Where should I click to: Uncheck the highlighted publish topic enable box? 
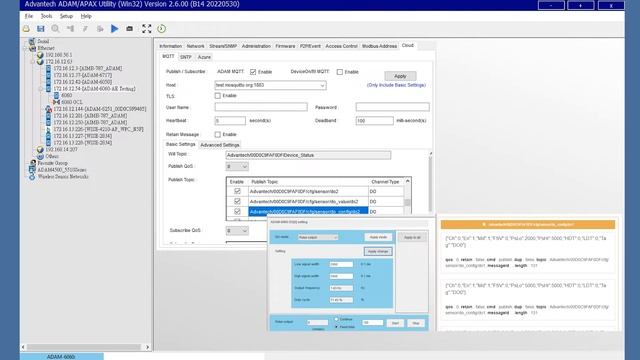click(x=237, y=211)
